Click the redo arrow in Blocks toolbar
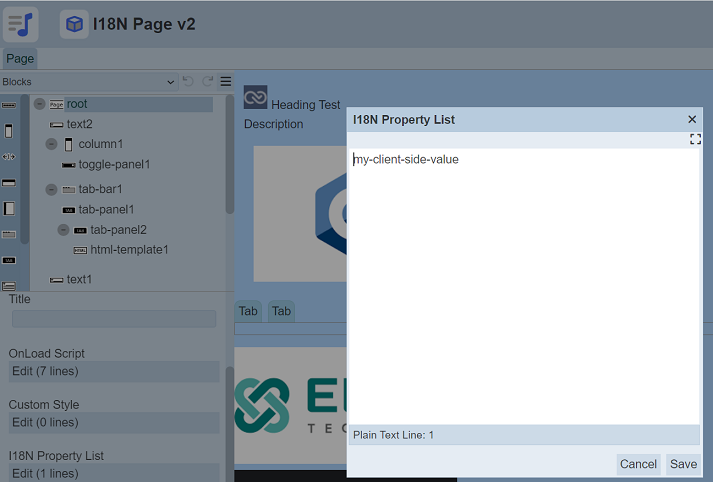 (x=208, y=82)
